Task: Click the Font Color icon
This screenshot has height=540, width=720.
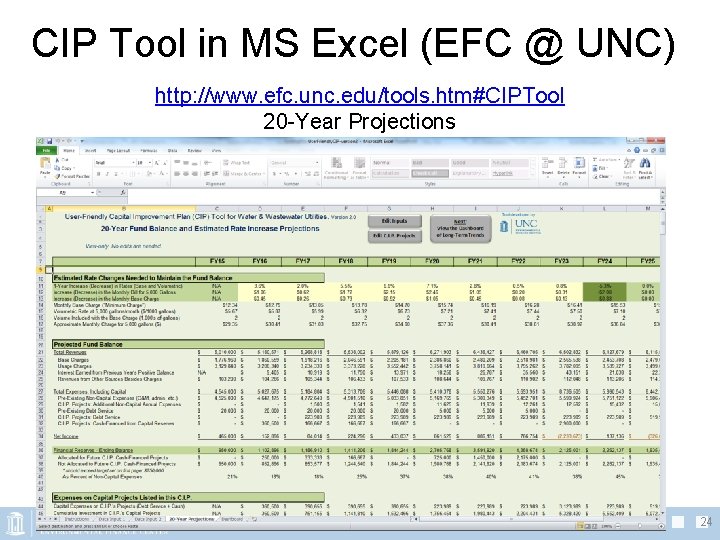Action: (x=162, y=174)
